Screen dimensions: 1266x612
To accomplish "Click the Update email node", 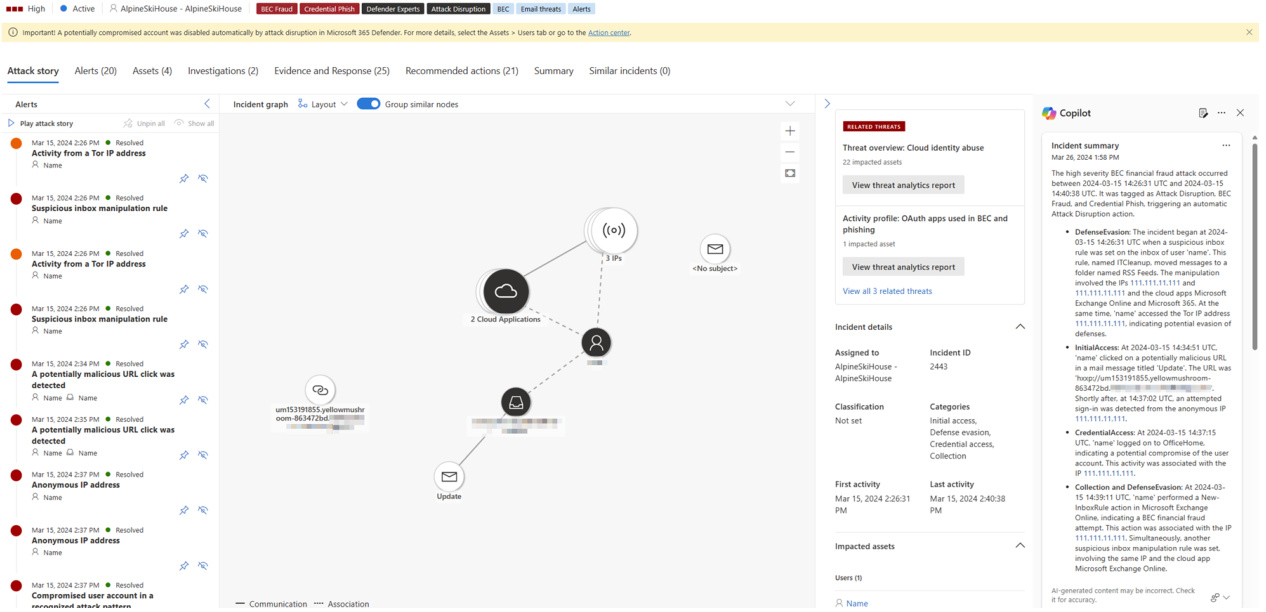I will (449, 477).
